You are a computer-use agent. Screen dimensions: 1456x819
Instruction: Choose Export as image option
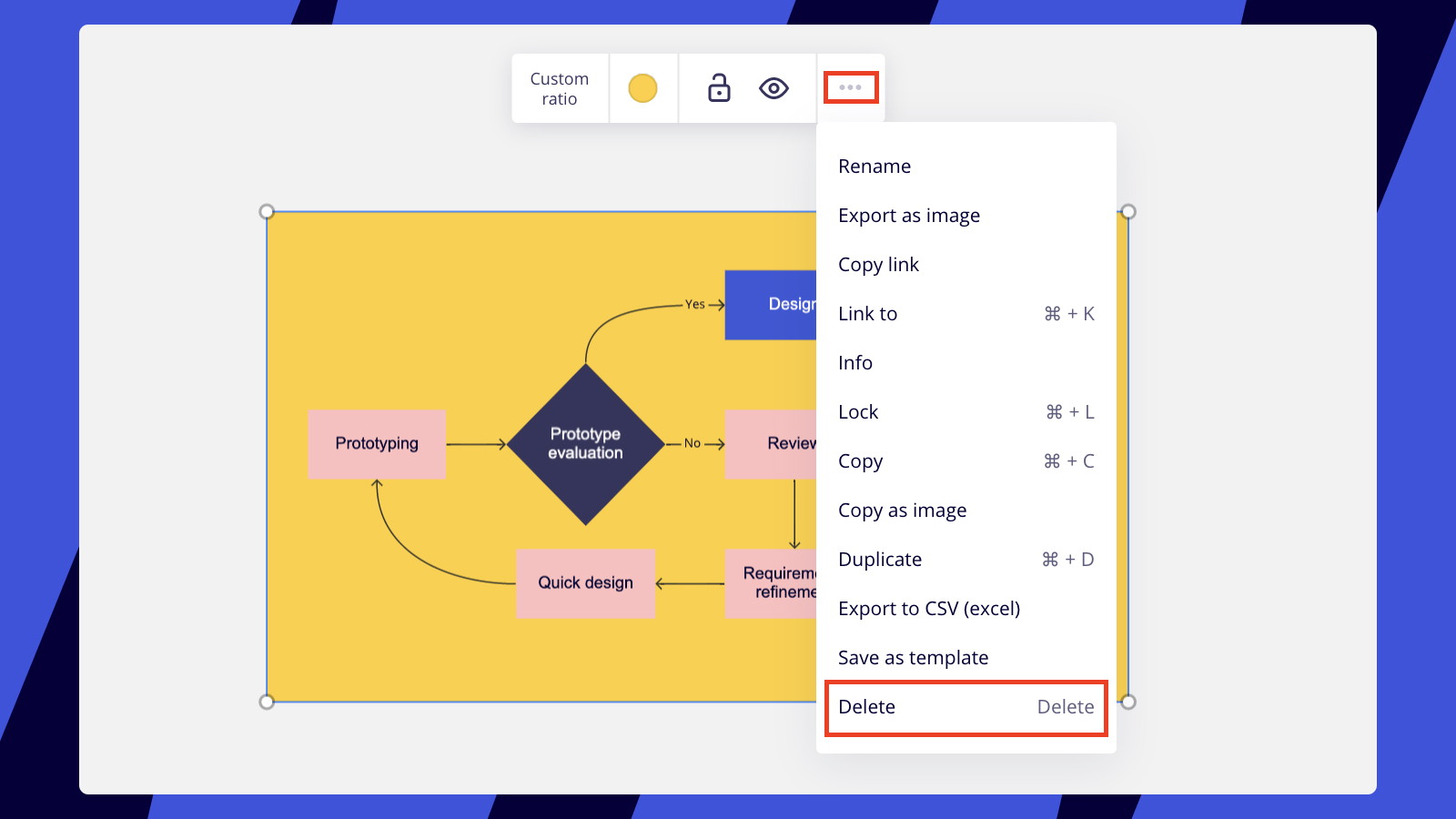909,216
